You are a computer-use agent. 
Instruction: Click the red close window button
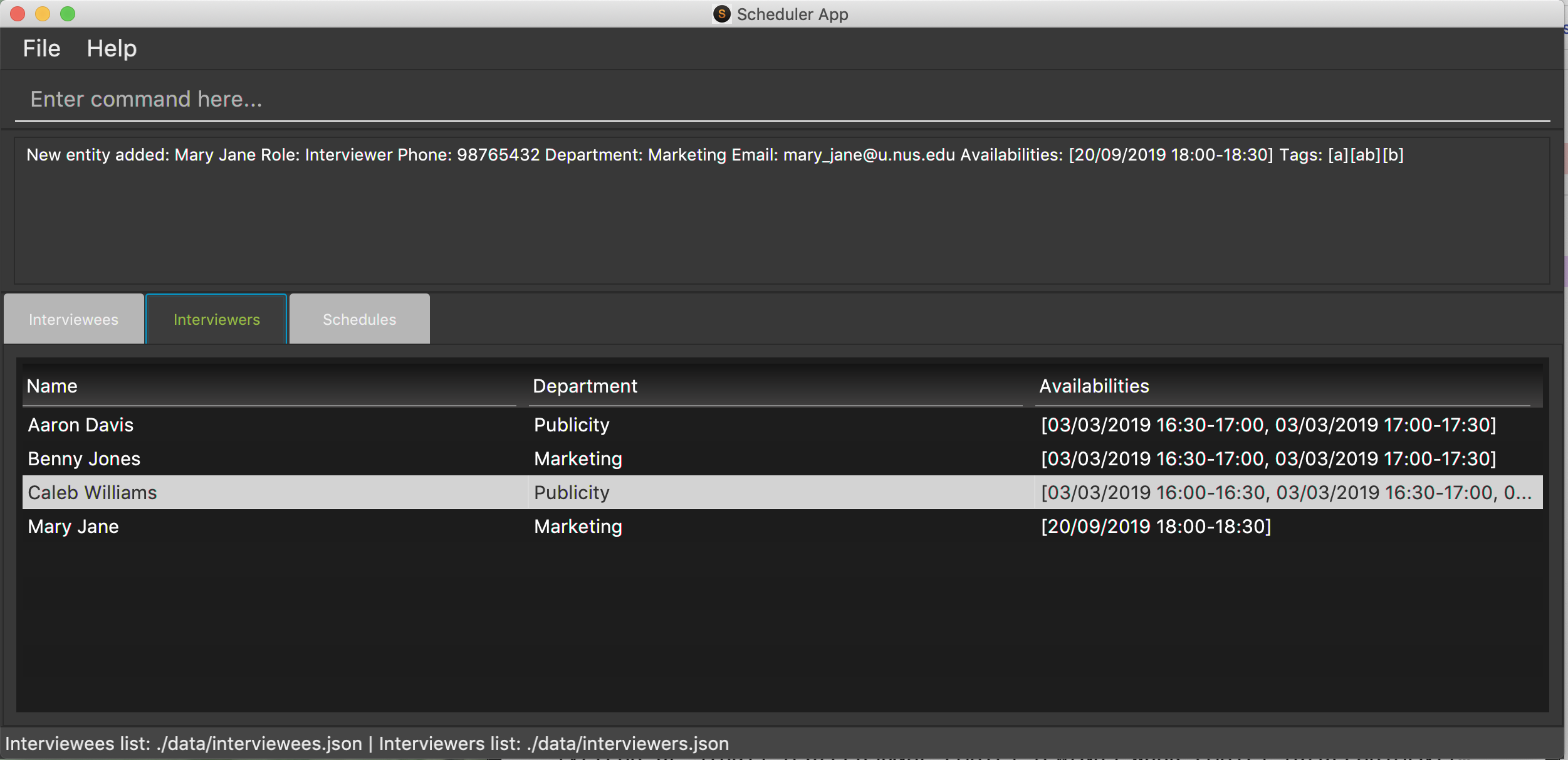tap(18, 14)
